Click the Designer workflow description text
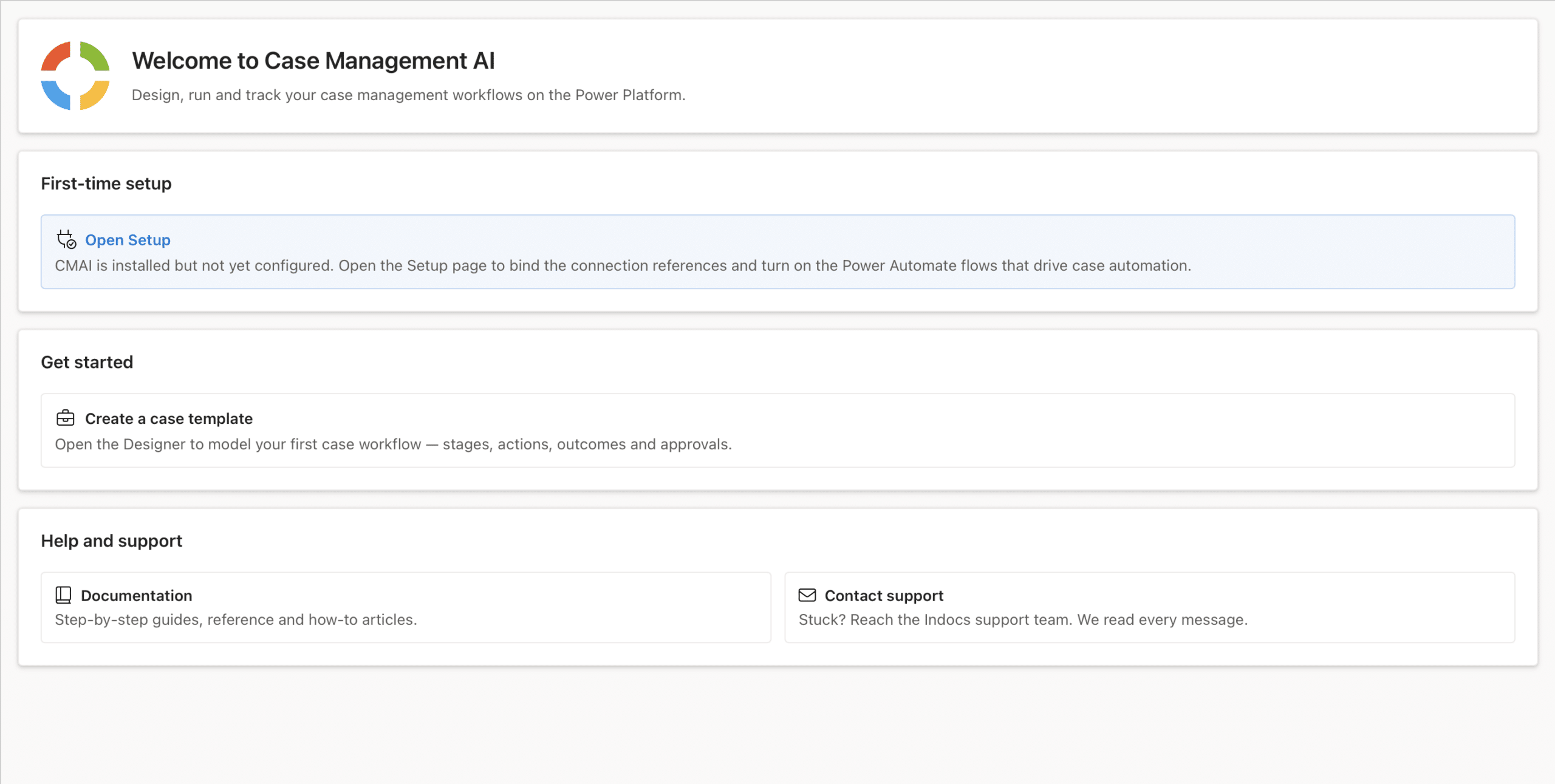The height and width of the screenshot is (784, 1555). (x=394, y=444)
